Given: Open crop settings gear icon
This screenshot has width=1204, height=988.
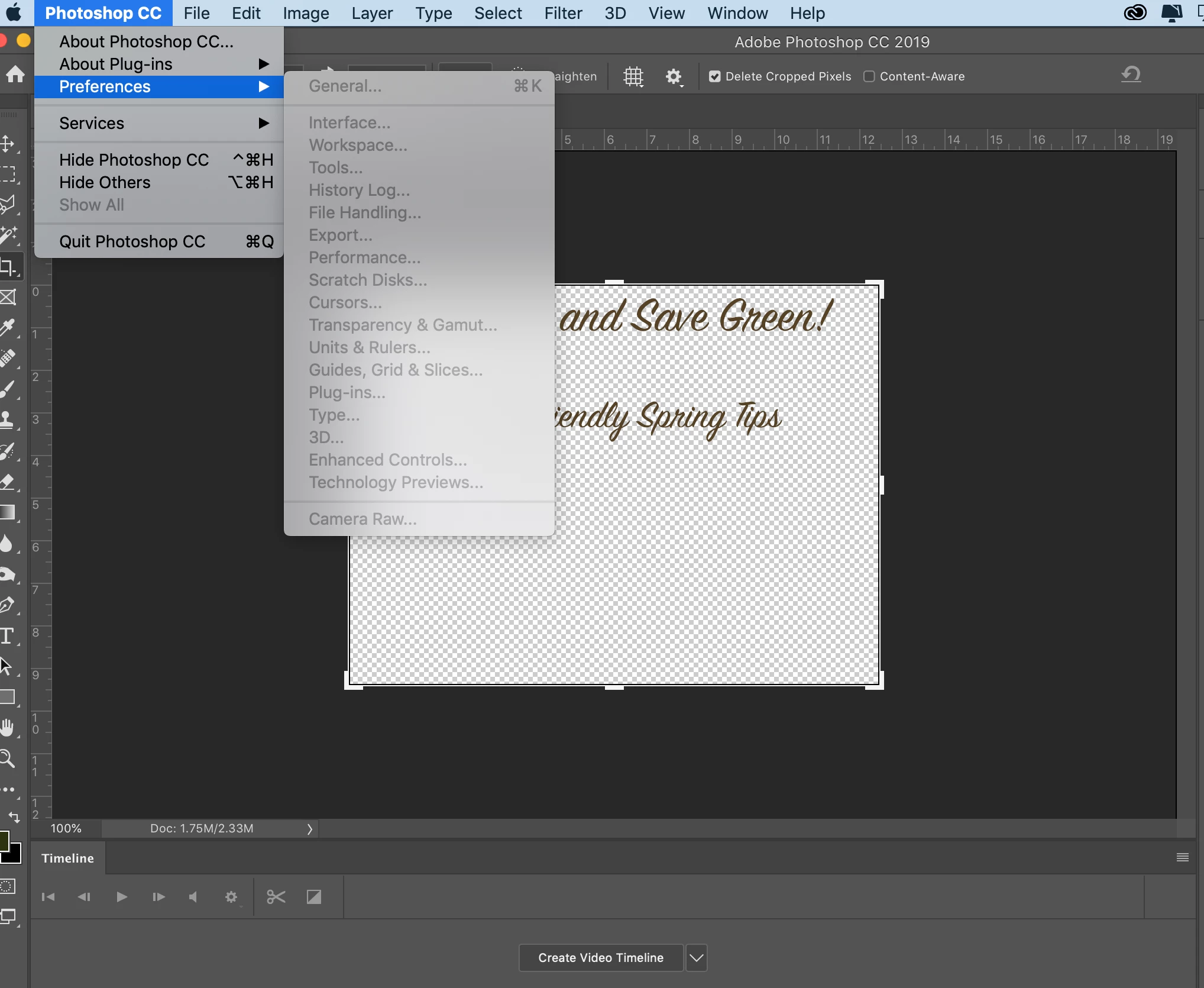Looking at the screenshot, I should 673,76.
